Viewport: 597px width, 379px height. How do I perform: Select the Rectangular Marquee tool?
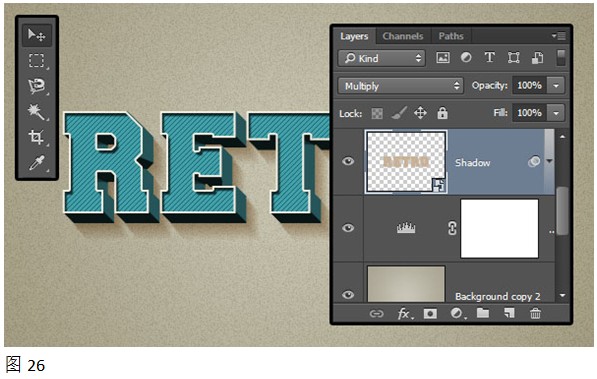(36, 61)
